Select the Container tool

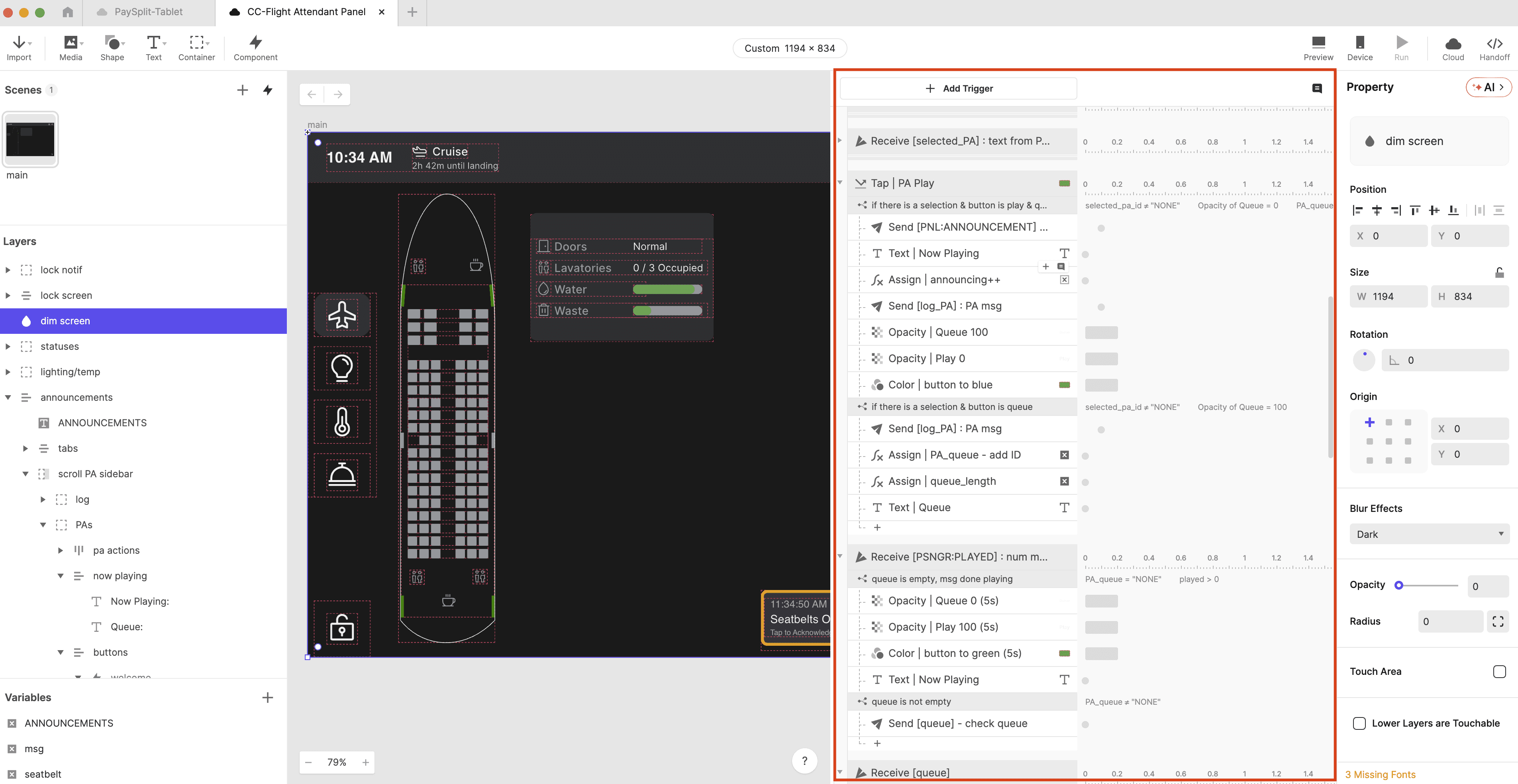coord(196,48)
